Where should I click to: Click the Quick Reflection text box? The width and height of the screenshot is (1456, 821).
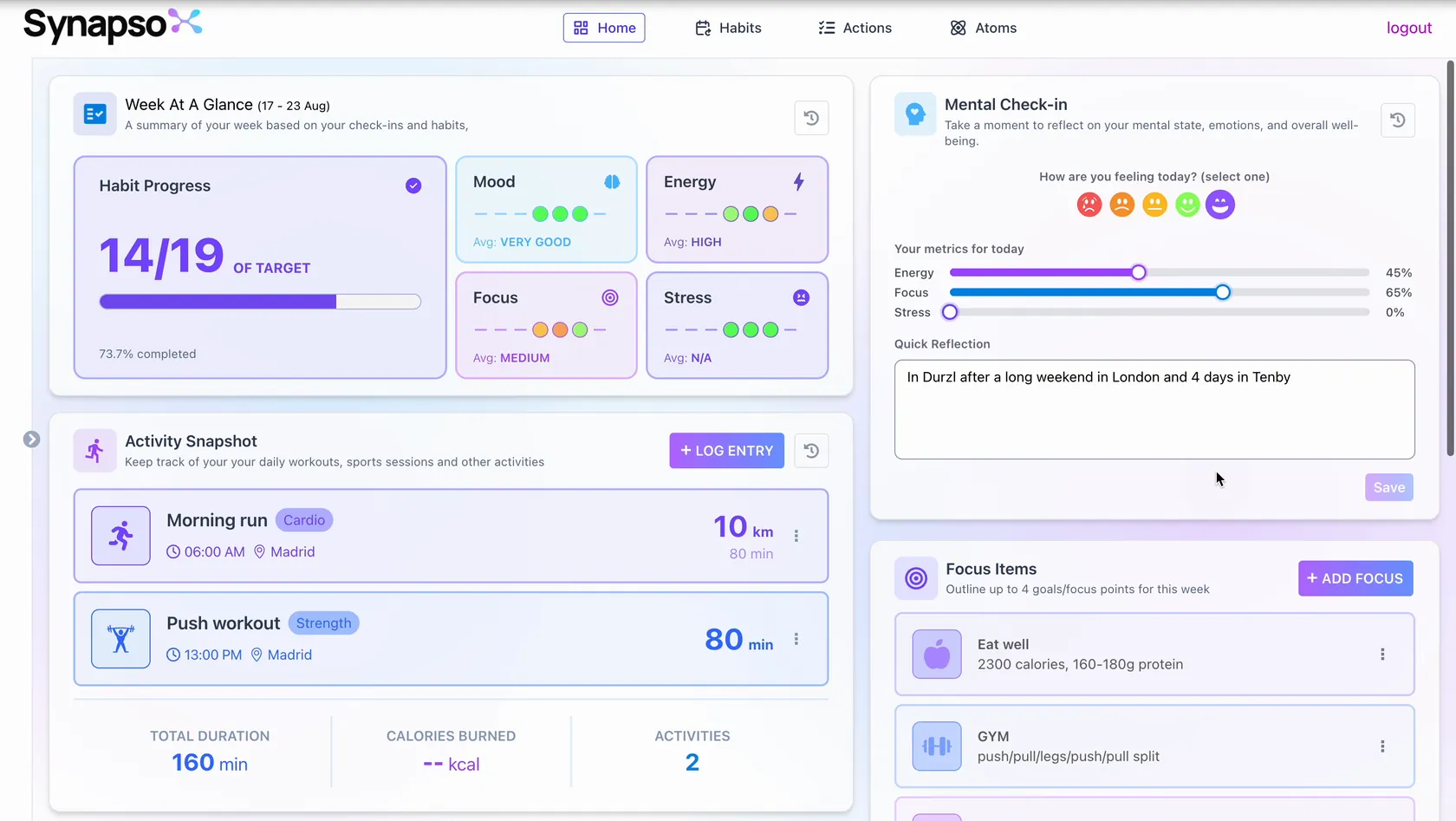[x=1154, y=409]
